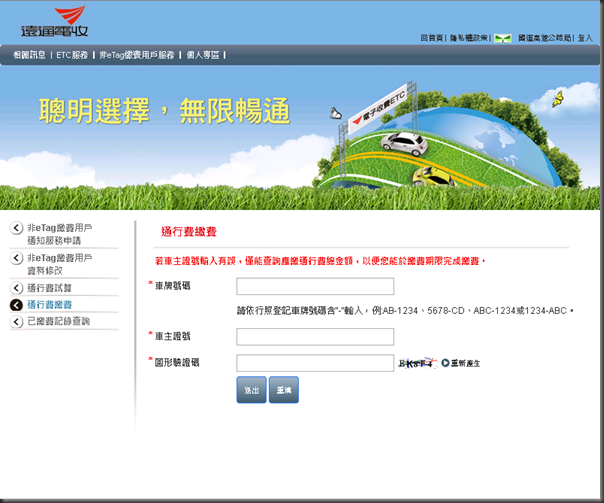Focus the 圖形驗證碼 input field

click(315, 363)
